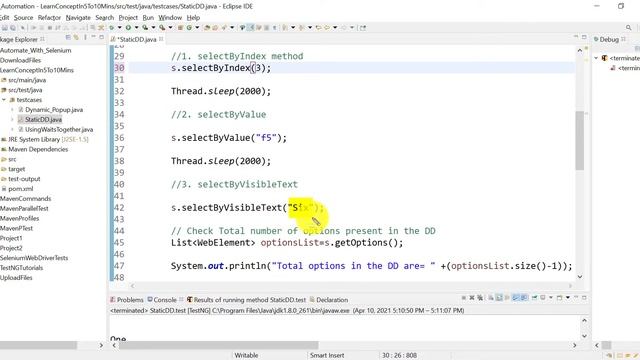
Task: Click the Smart Insert status bar entry
Action: tap(327, 356)
